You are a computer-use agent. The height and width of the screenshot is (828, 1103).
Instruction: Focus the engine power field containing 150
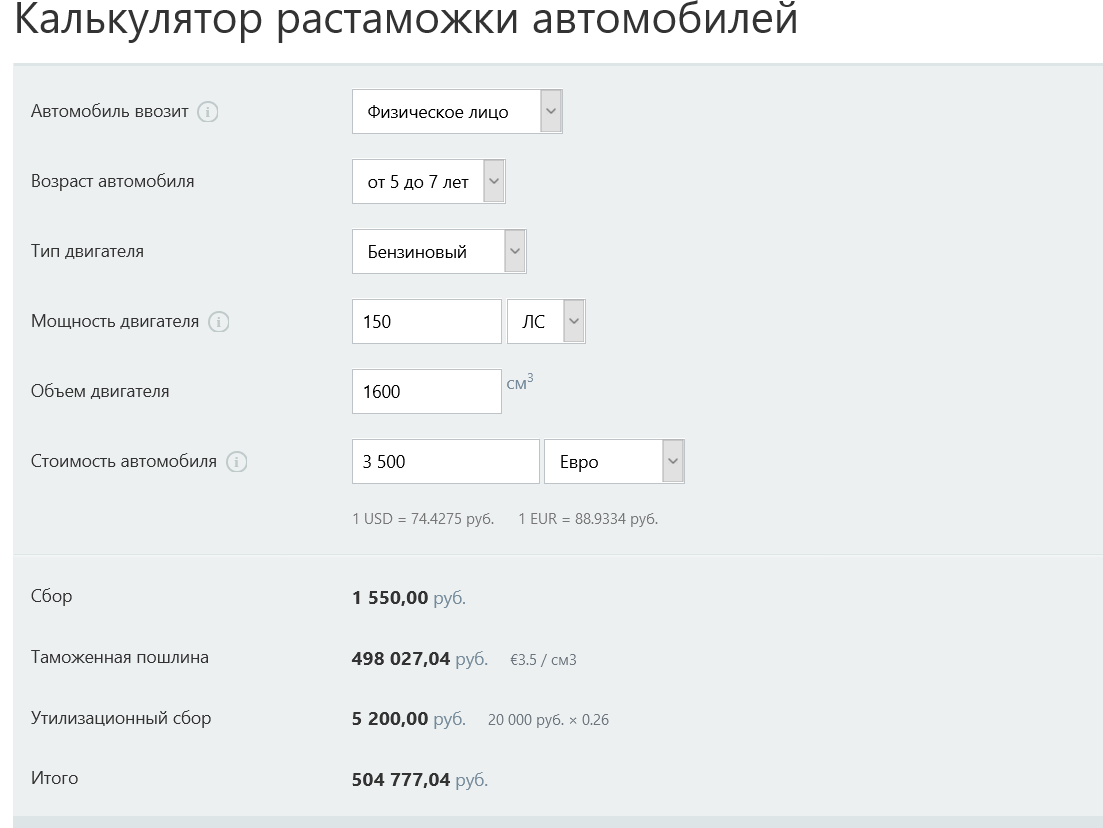point(426,322)
